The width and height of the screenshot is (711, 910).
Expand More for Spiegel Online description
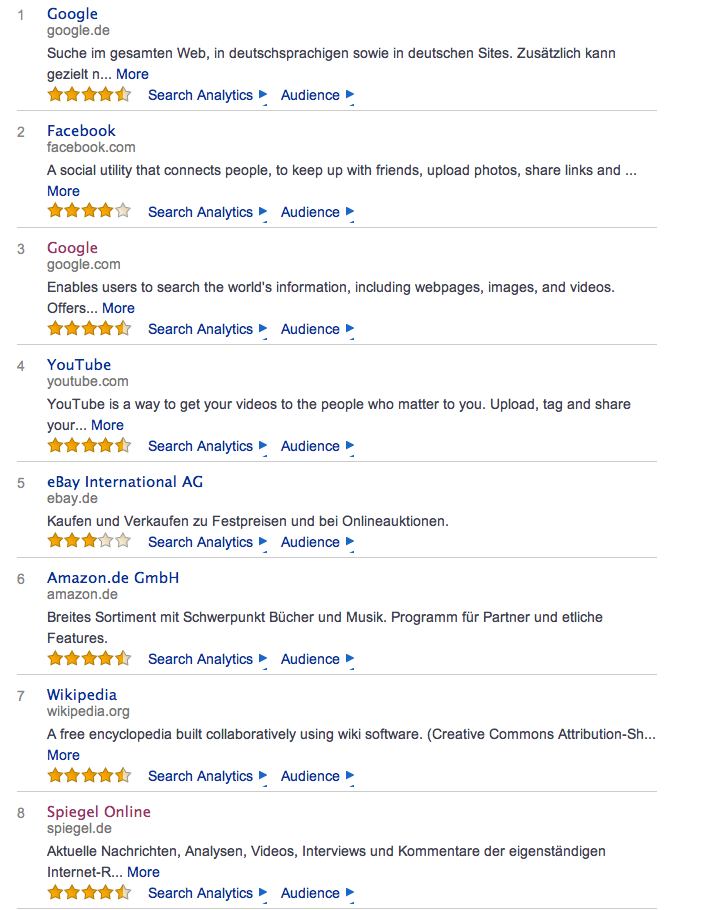[143, 872]
